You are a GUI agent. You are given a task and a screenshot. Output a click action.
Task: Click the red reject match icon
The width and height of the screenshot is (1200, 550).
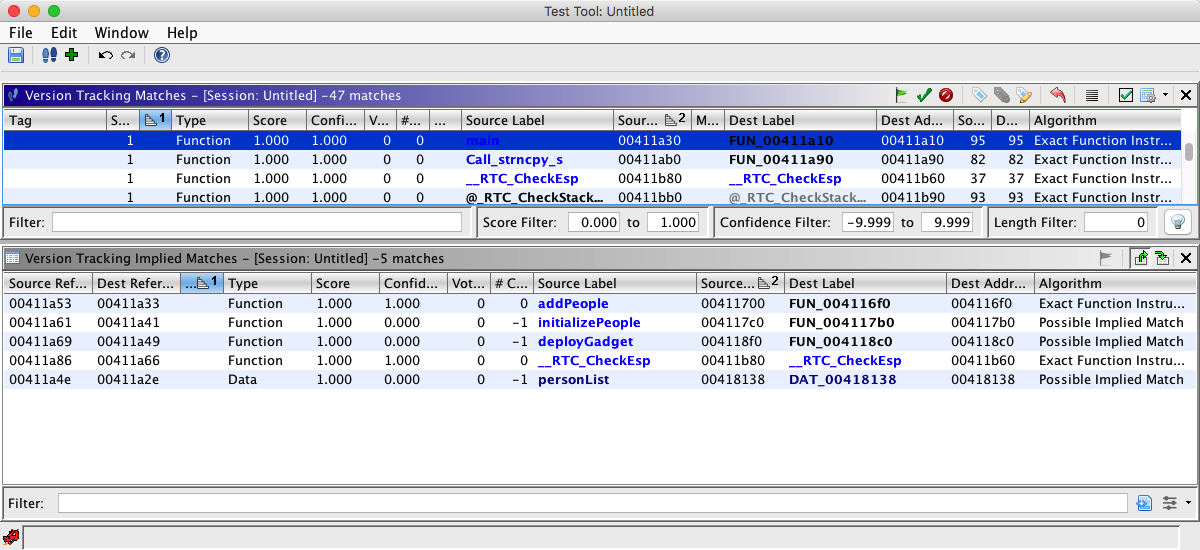945,95
